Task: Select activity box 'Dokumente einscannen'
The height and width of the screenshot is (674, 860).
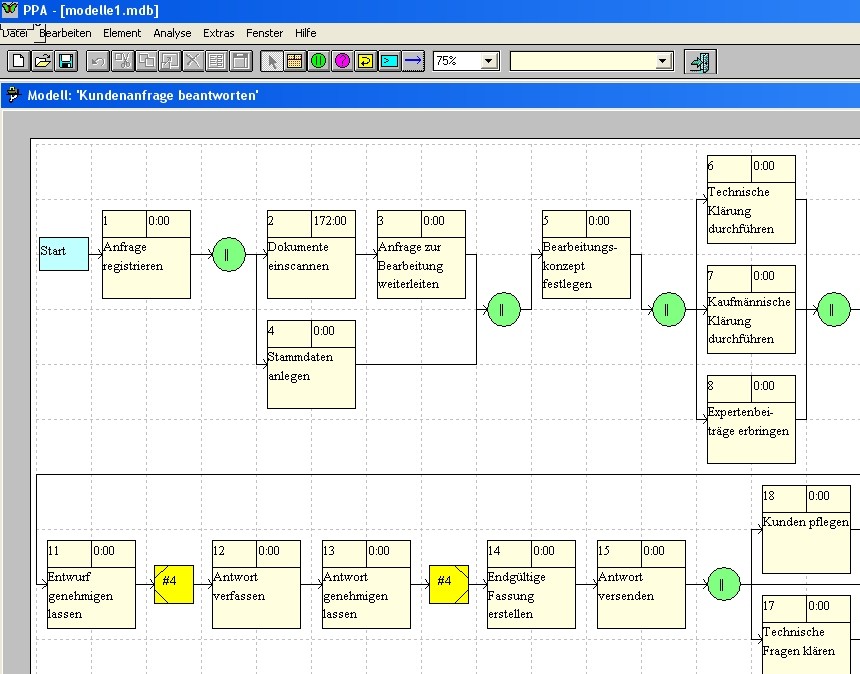Action: point(311,264)
